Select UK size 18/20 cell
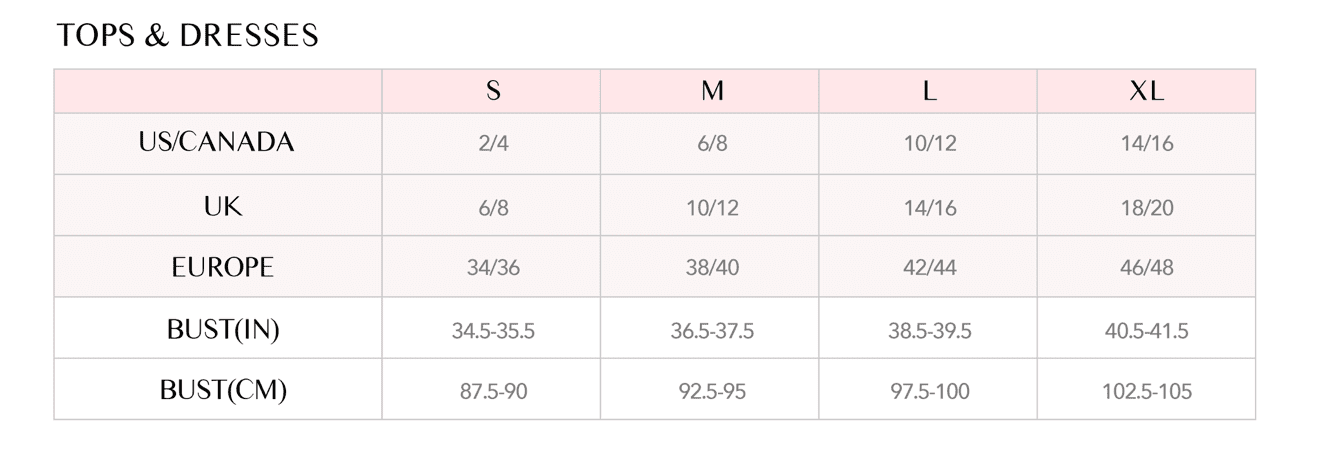The image size is (1324, 458). click(x=1147, y=208)
